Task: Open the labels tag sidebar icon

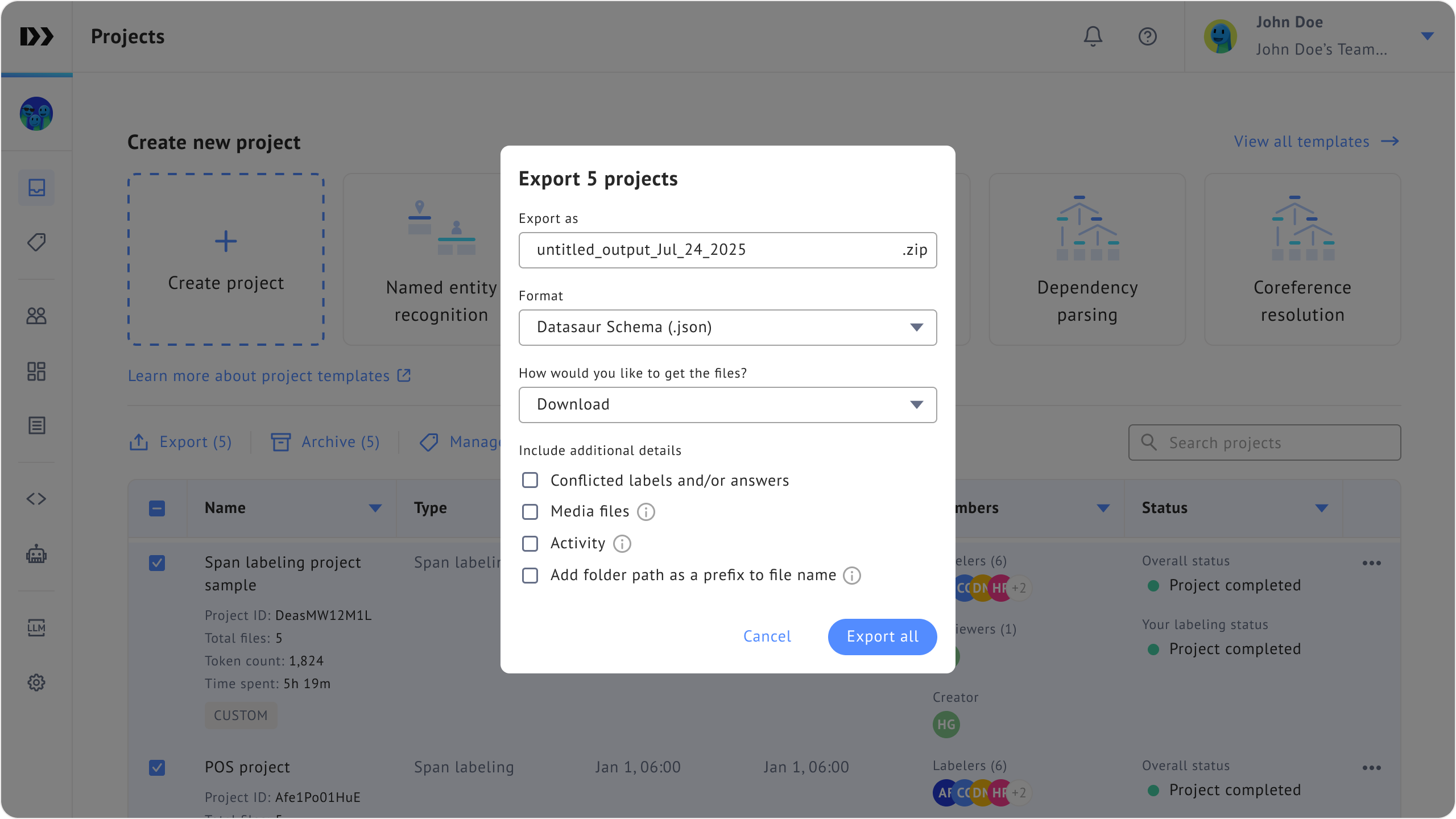Action: [36, 242]
